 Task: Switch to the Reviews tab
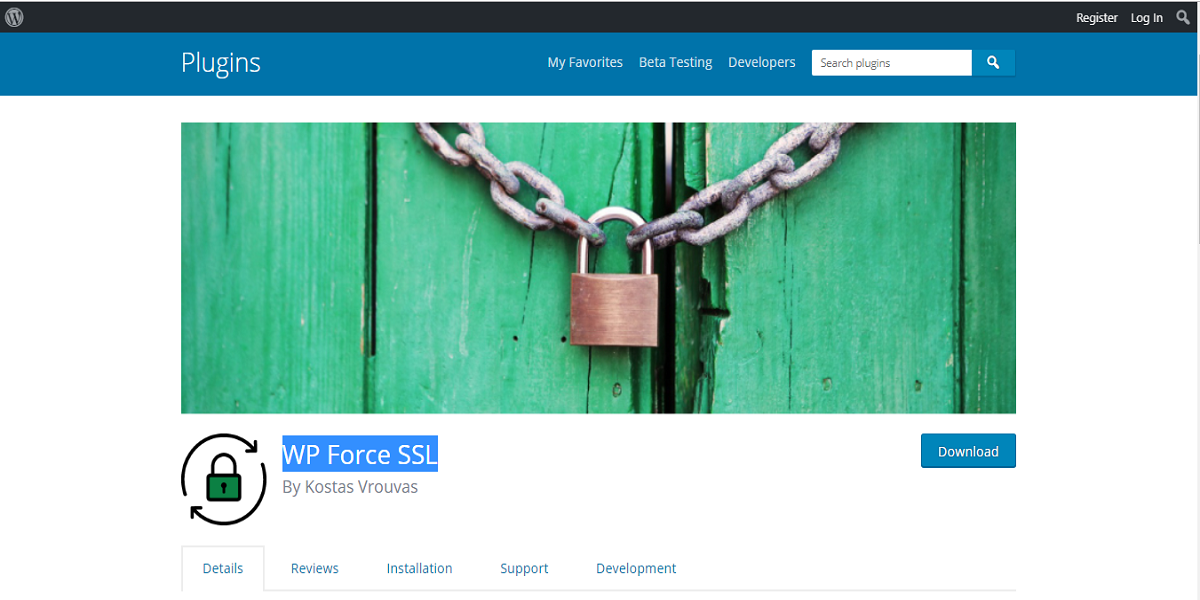pyautogui.click(x=315, y=568)
